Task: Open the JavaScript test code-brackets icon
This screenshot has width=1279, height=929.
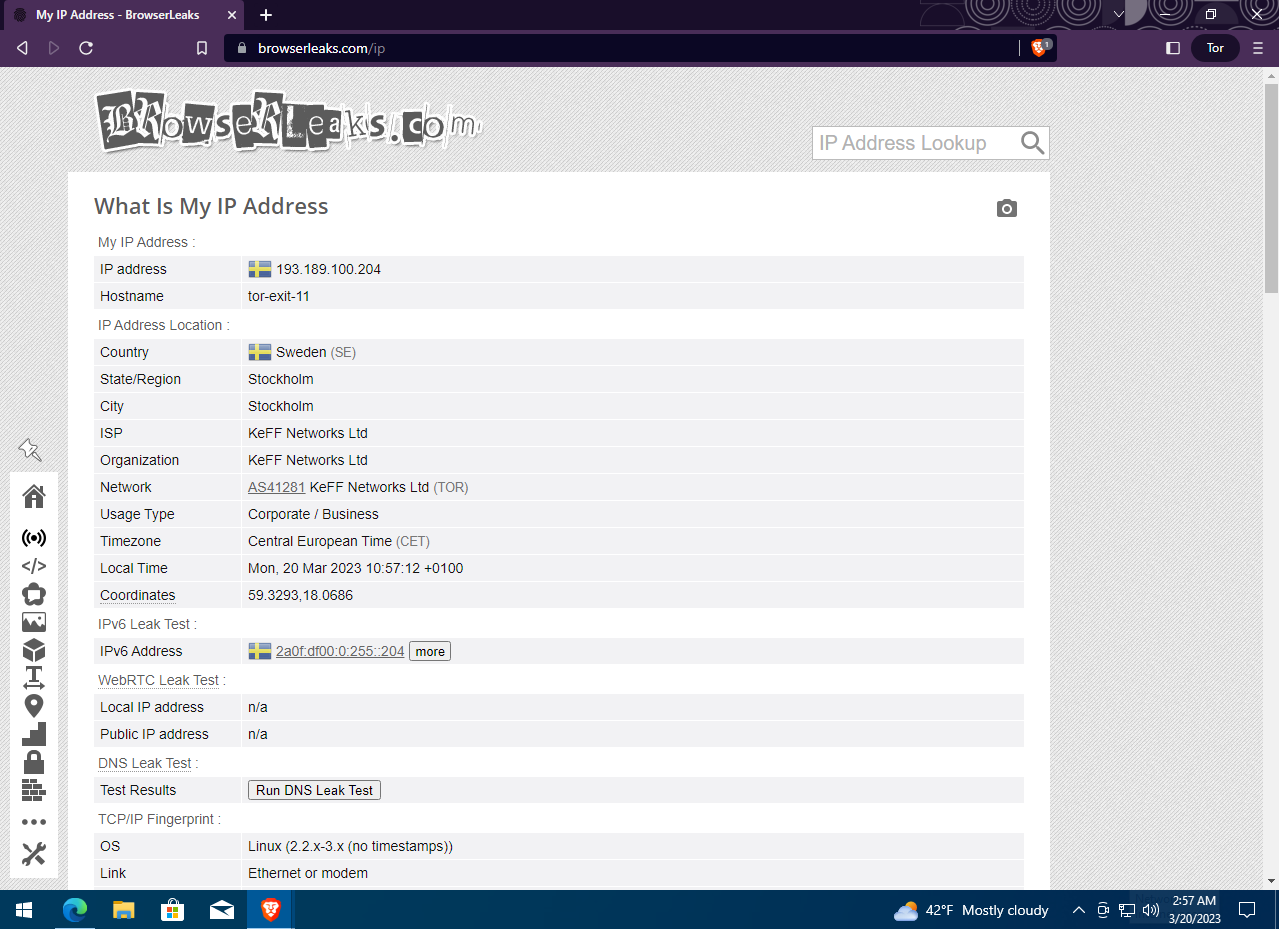Action: pyautogui.click(x=34, y=566)
